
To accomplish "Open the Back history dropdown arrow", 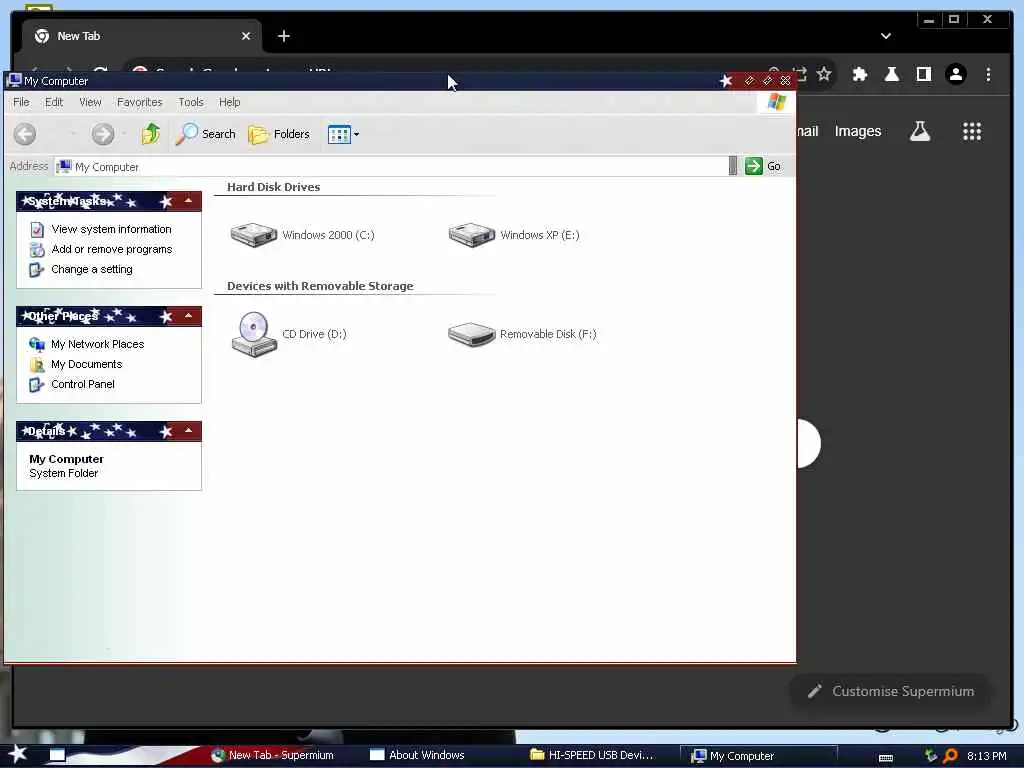I will pyautogui.click(x=72, y=134).
